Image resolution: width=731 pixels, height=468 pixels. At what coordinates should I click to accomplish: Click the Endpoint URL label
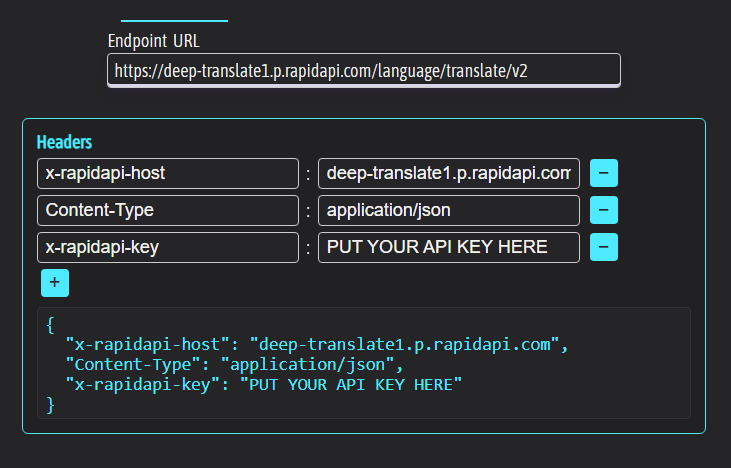(154, 41)
